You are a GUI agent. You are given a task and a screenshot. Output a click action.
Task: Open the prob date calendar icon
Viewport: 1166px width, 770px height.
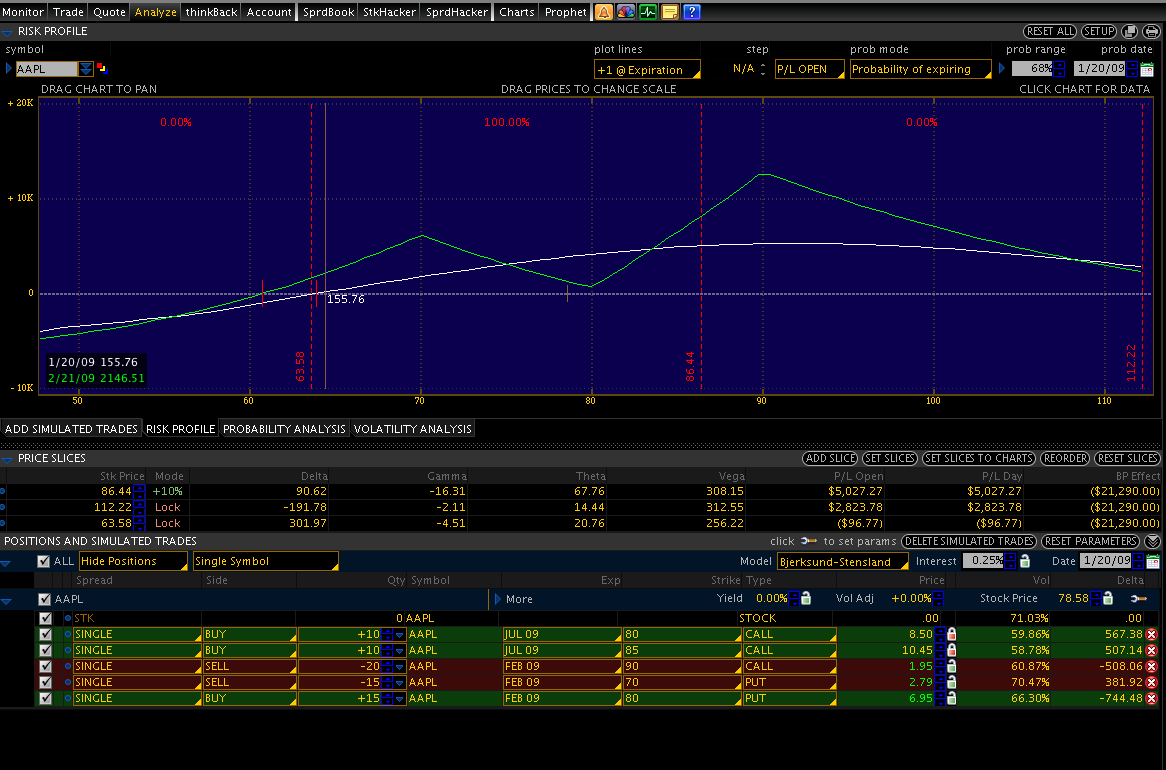click(1147, 69)
